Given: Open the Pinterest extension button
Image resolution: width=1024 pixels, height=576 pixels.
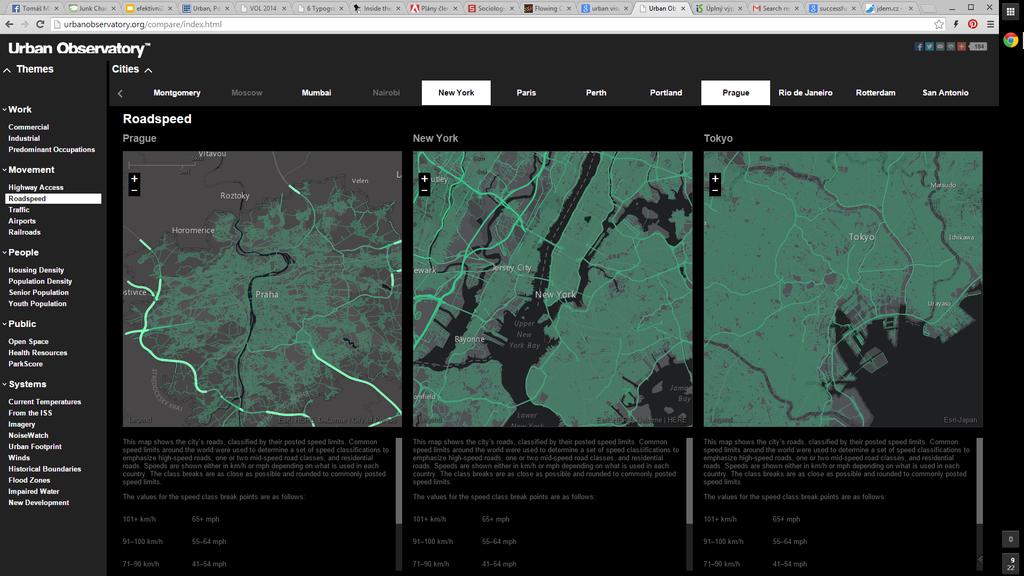Looking at the screenshot, I should [973, 24].
